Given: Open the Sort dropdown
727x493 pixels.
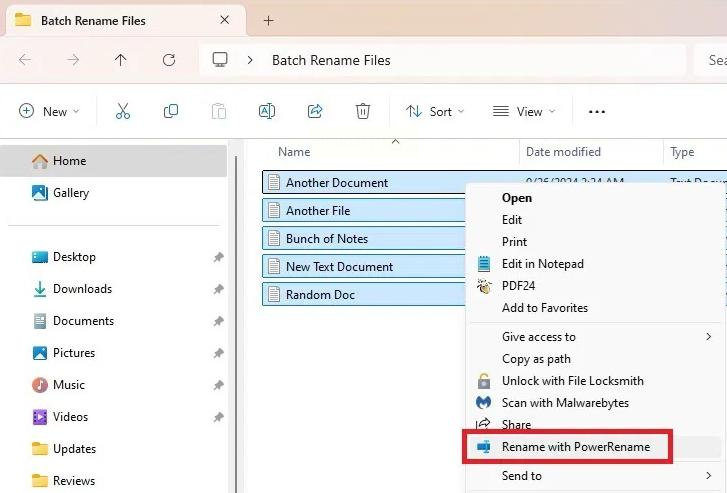Looking at the screenshot, I should point(434,111).
